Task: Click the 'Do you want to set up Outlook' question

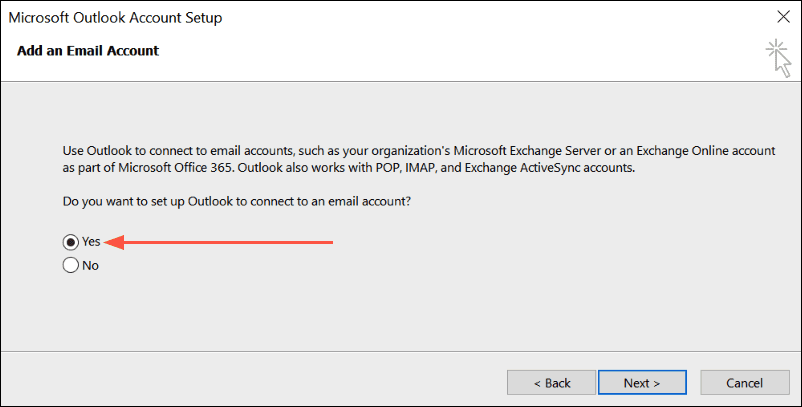Action: pyautogui.click(x=237, y=201)
